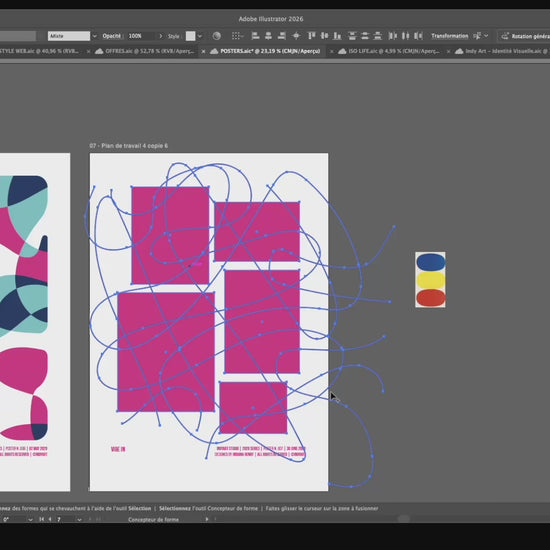Click the vertical align bottom icon
This screenshot has width=550, height=550.
click(337, 36)
